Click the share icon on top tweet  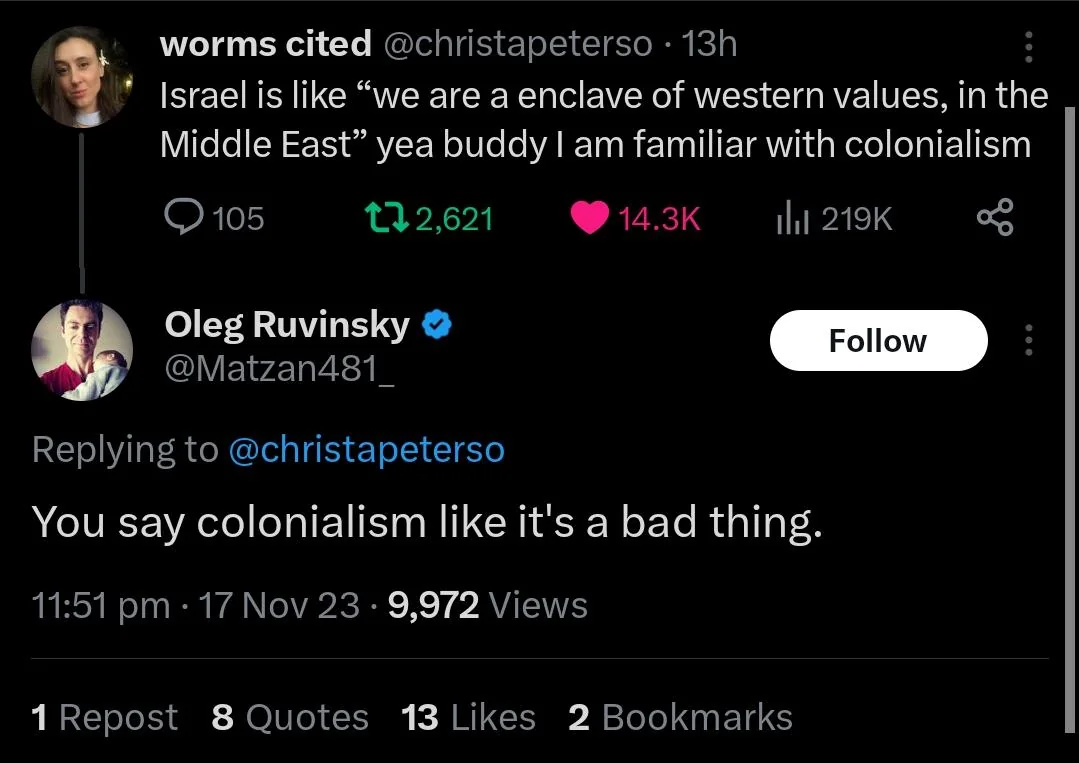[x=995, y=217]
